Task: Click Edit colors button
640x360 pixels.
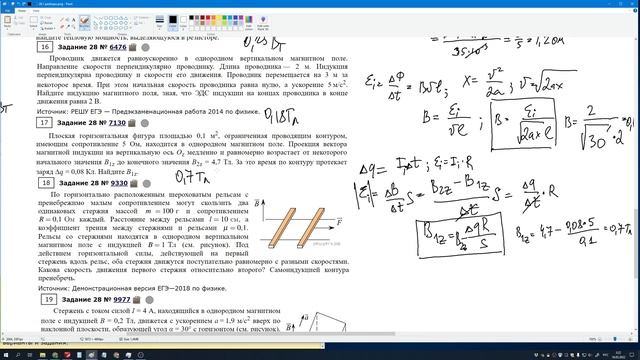Action: pyautogui.click(x=249, y=22)
